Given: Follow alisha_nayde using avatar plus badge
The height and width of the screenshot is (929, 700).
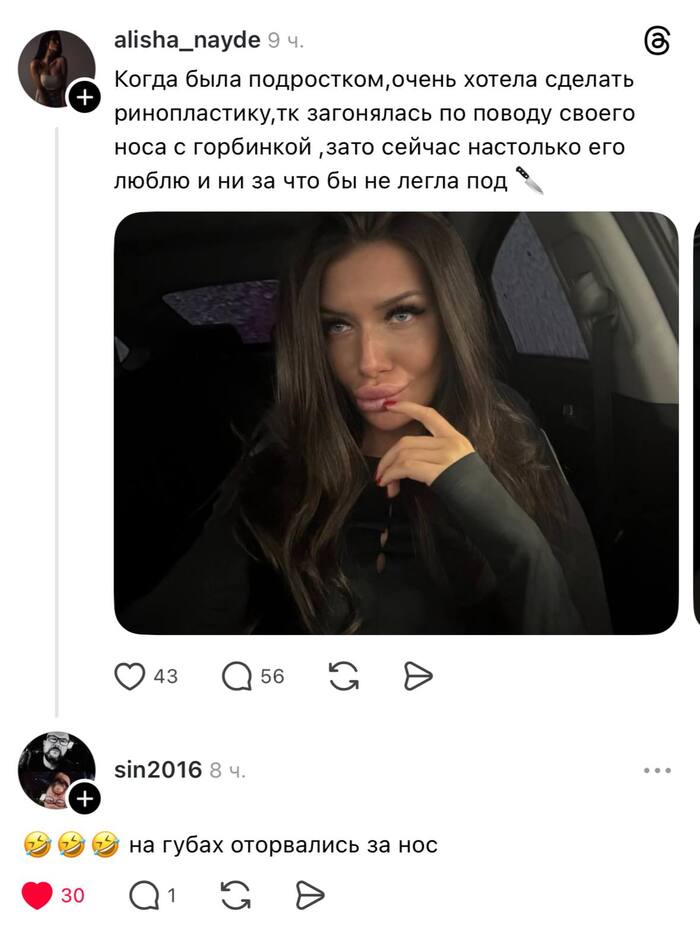Looking at the screenshot, I should 85,97.
